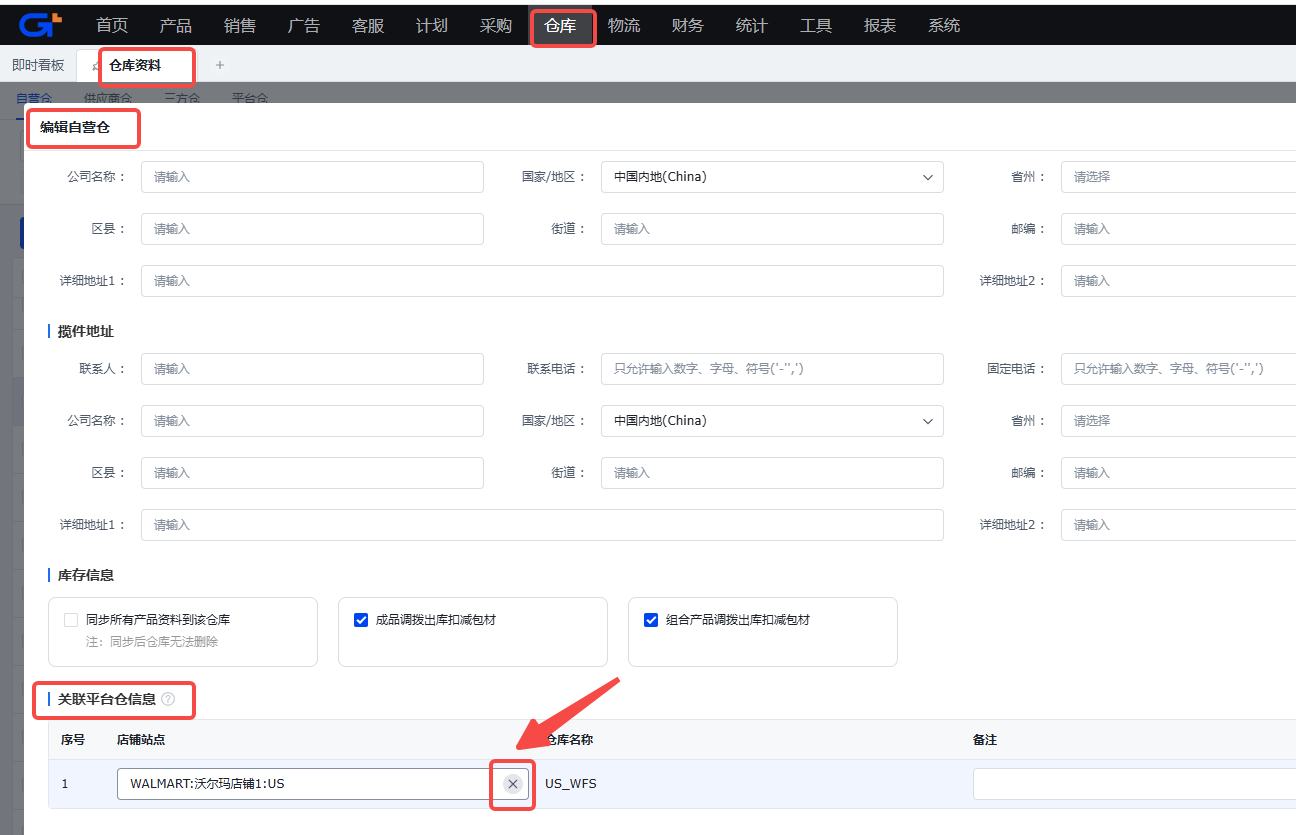1296x835 pixels.
Task: Uncheck 组合产品调拨出库扣减包材
Action: click(x=651, y=620)
